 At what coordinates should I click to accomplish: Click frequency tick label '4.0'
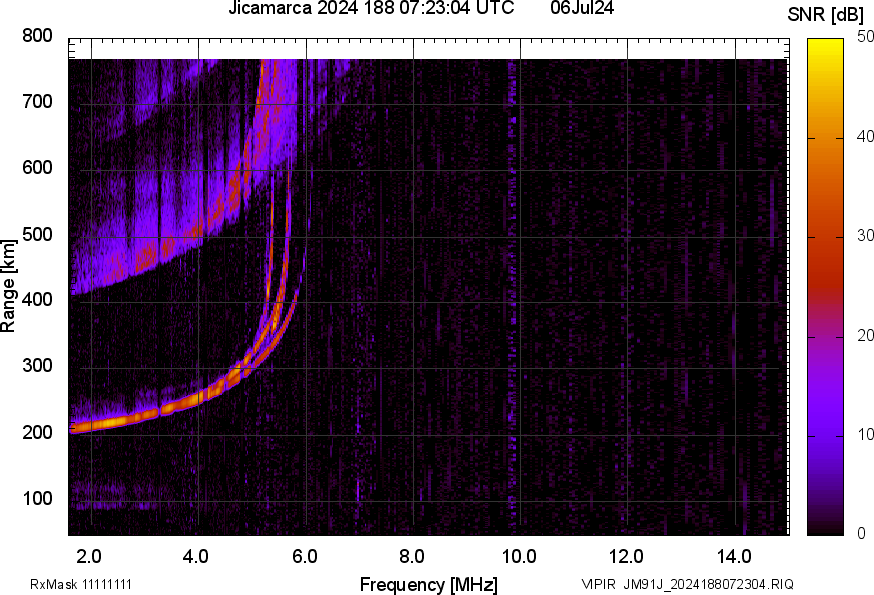tap(196, 557)
